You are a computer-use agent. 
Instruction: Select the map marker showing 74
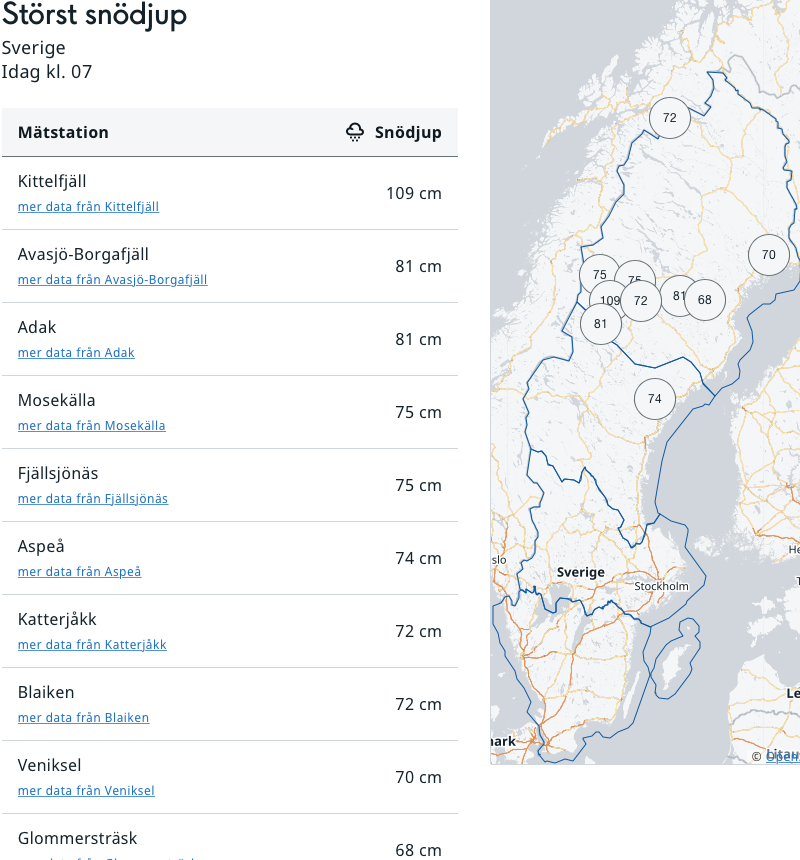[655, 399]
